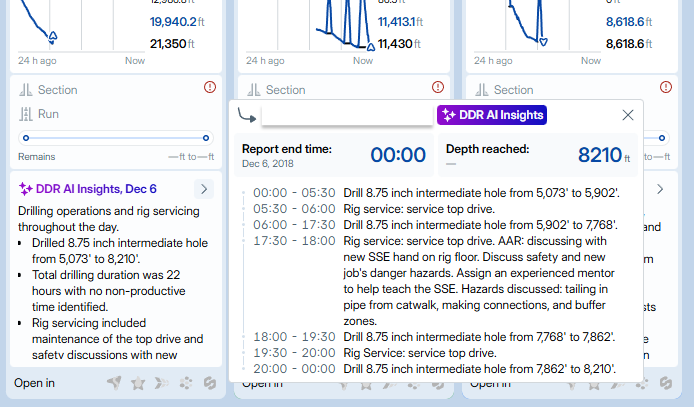Screen dimensions: 694x407
Task: Click the left handle of the Run slider
Action: [x=25, y=138]
